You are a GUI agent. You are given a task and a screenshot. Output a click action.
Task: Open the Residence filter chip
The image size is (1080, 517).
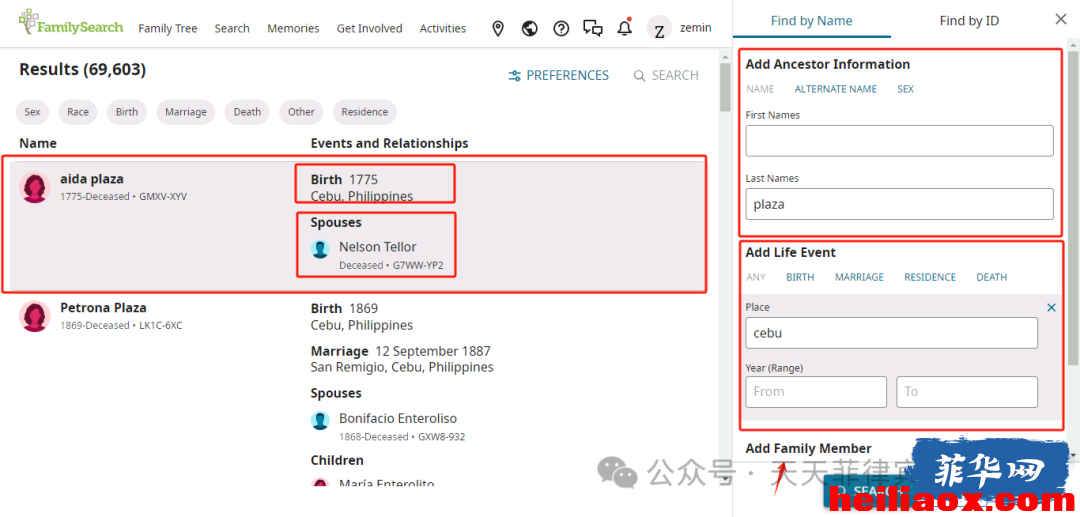[364, 112]
